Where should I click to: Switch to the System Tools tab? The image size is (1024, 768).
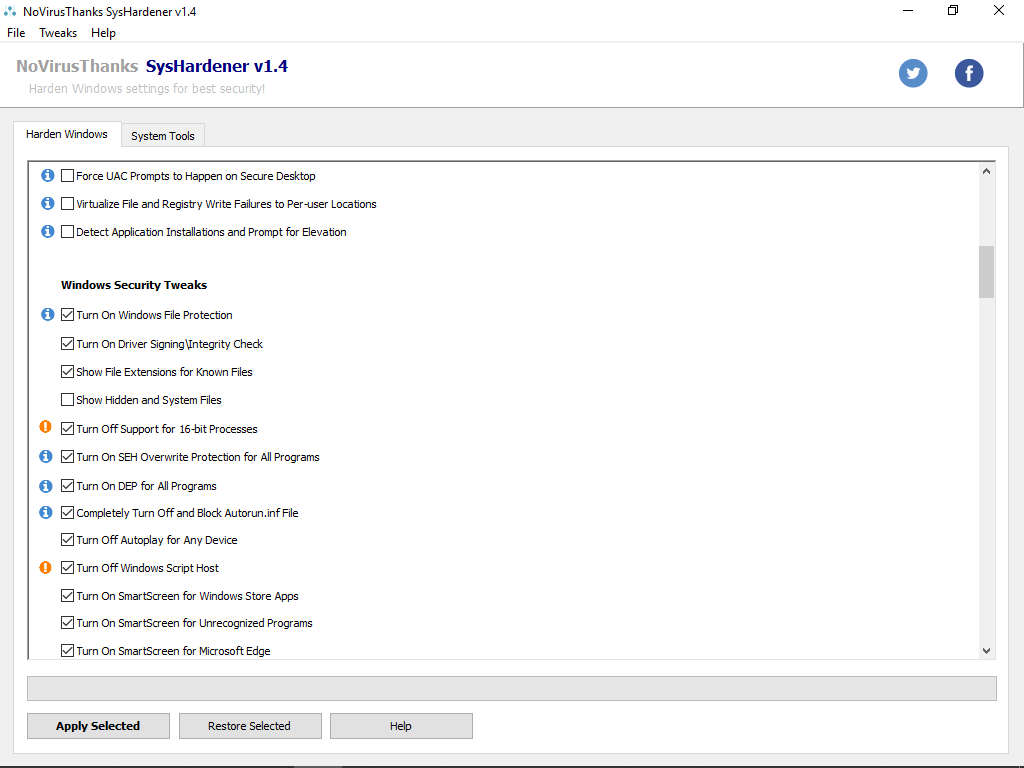click(163, 136)
